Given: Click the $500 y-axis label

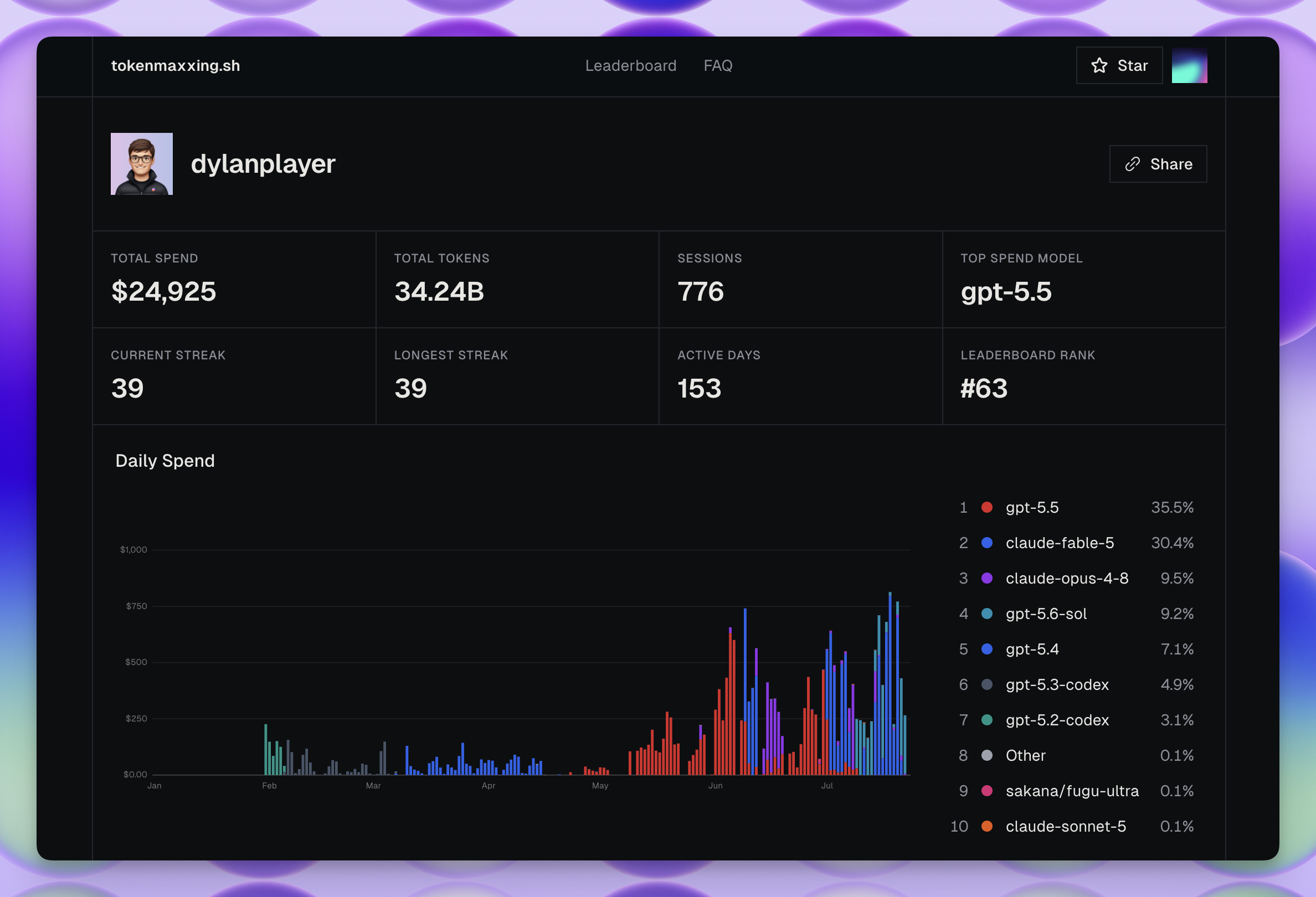Looking at the screenshot, I should click(x=136, y=662).
